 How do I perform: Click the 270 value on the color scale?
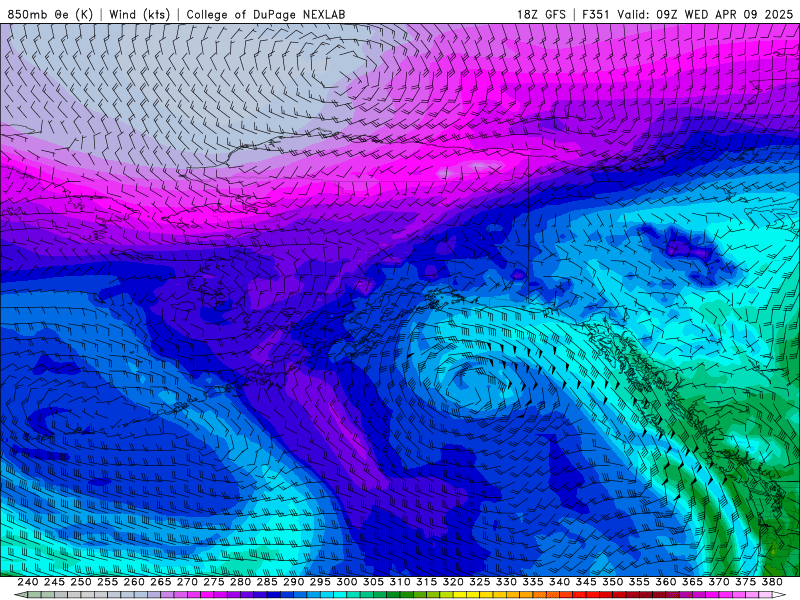187,582
